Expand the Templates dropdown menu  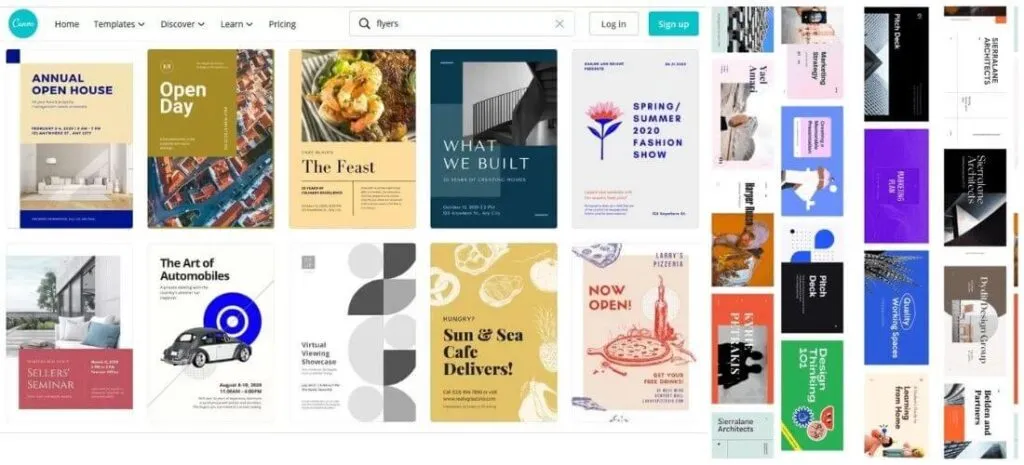[x=119, y=24]
